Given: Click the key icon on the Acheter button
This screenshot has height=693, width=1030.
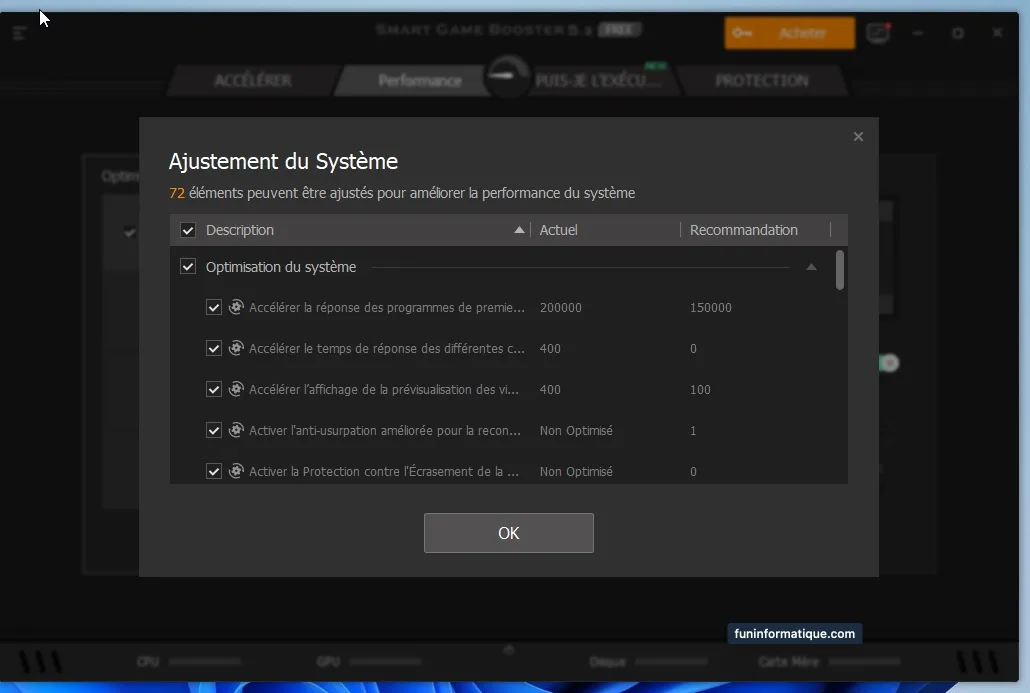Looking at the screenshot, I should [742, 33].
